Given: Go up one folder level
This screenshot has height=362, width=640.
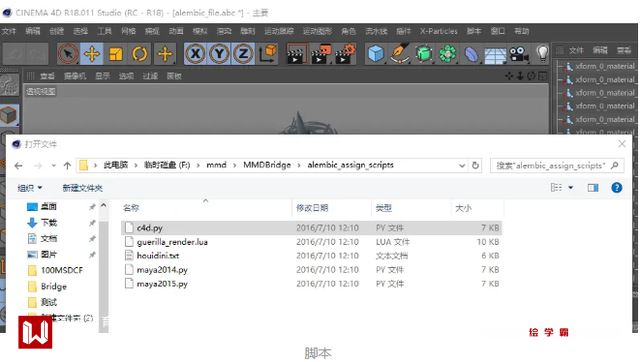Looking at the screenshot, I should [x=67, y=165].
